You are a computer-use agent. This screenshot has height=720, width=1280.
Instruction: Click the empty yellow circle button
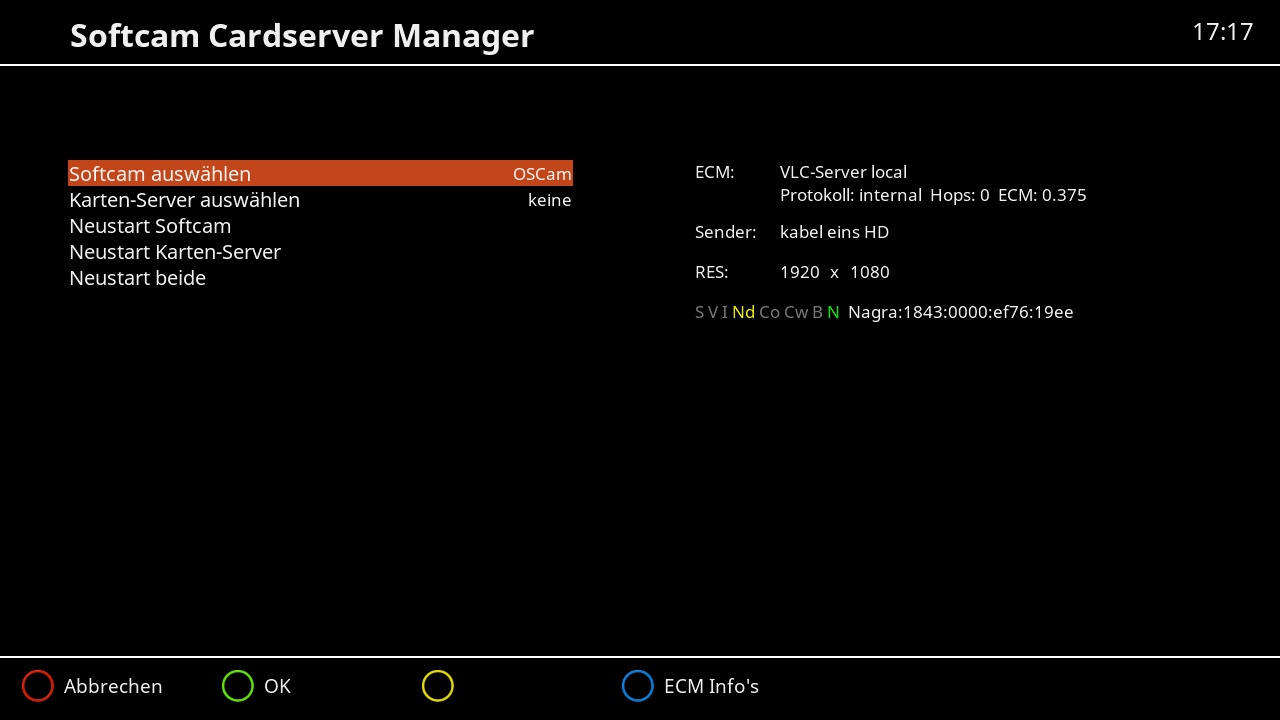[x=438, y=686]
